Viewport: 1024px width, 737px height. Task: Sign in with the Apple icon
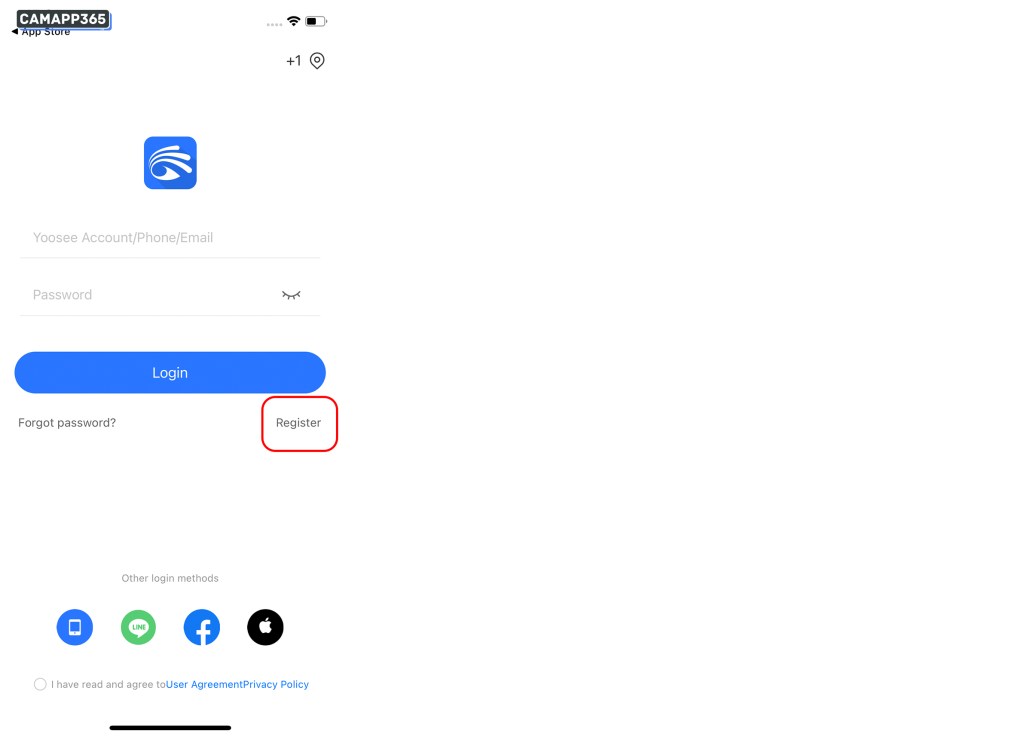coord(265,627)
